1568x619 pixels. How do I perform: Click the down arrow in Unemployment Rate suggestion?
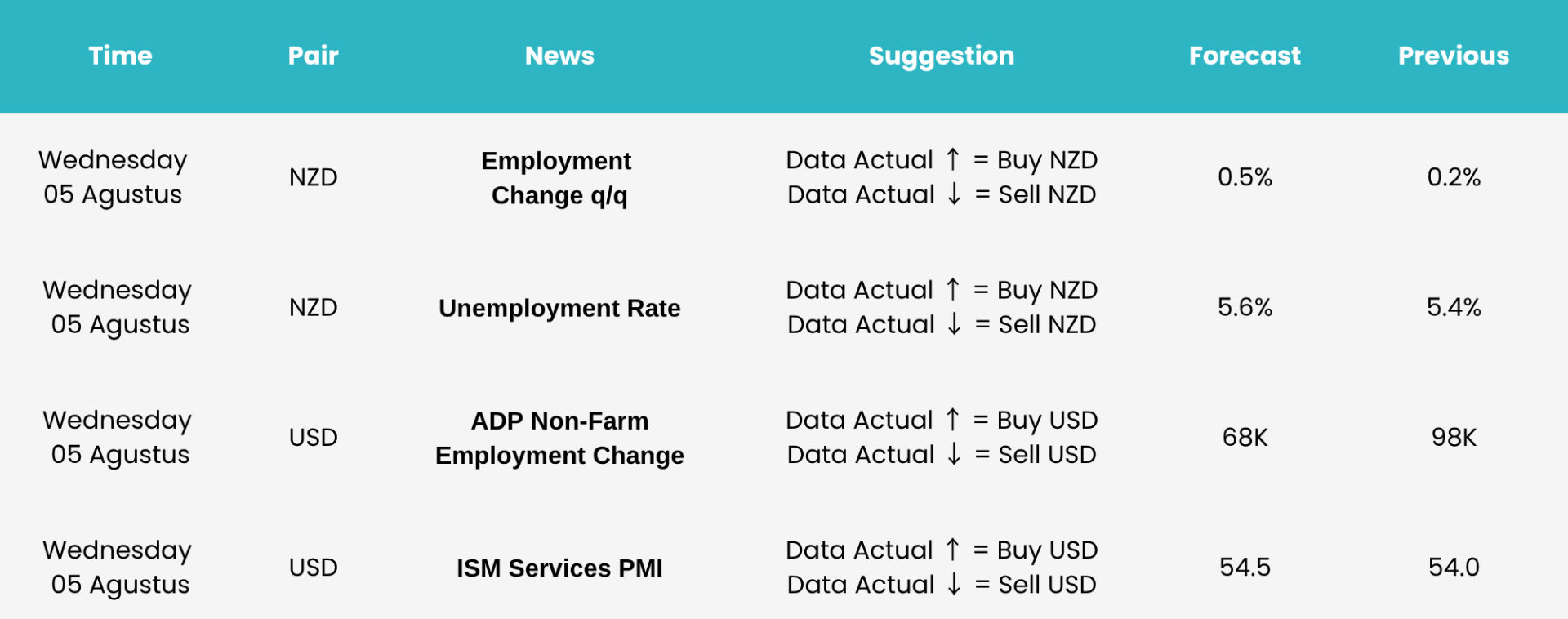point(953,324)
